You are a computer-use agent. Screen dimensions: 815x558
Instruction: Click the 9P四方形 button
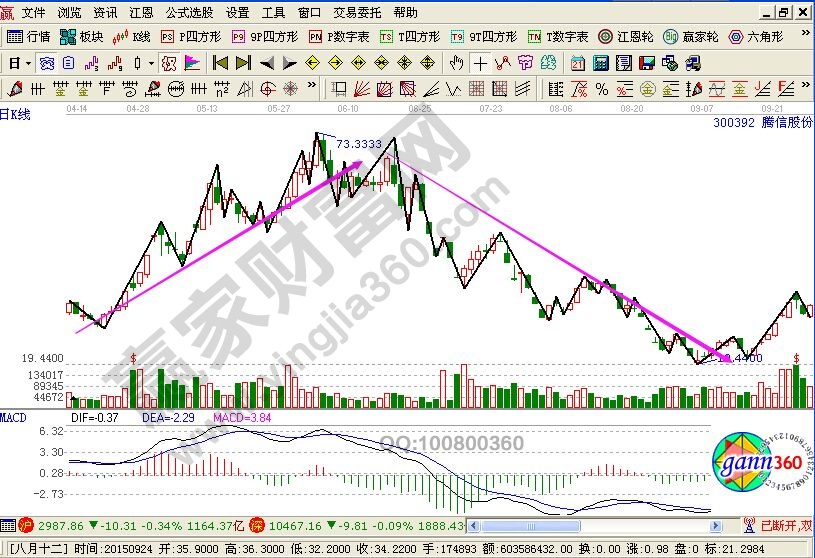265,36
